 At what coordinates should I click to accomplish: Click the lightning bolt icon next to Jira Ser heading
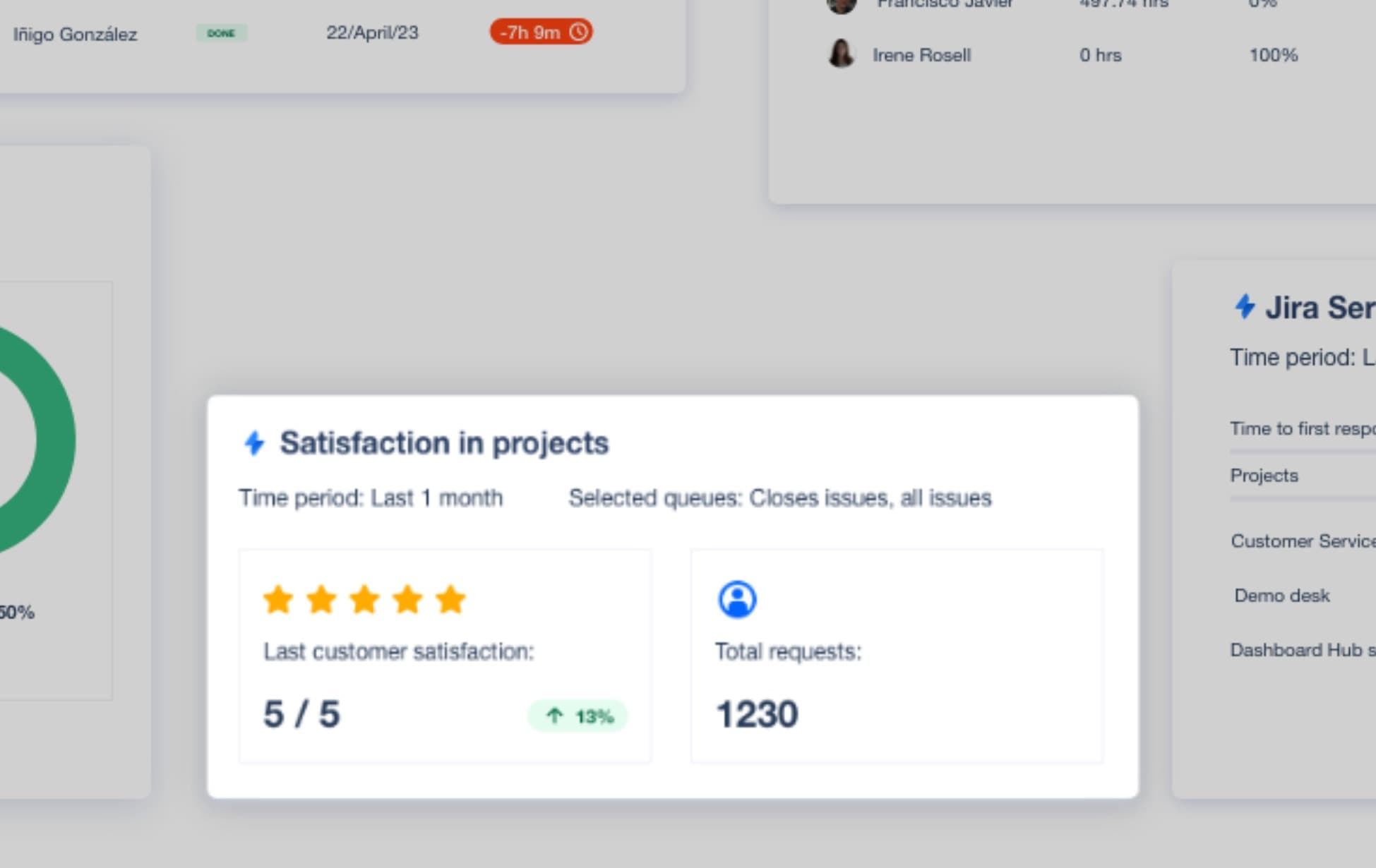(1245, 307)
